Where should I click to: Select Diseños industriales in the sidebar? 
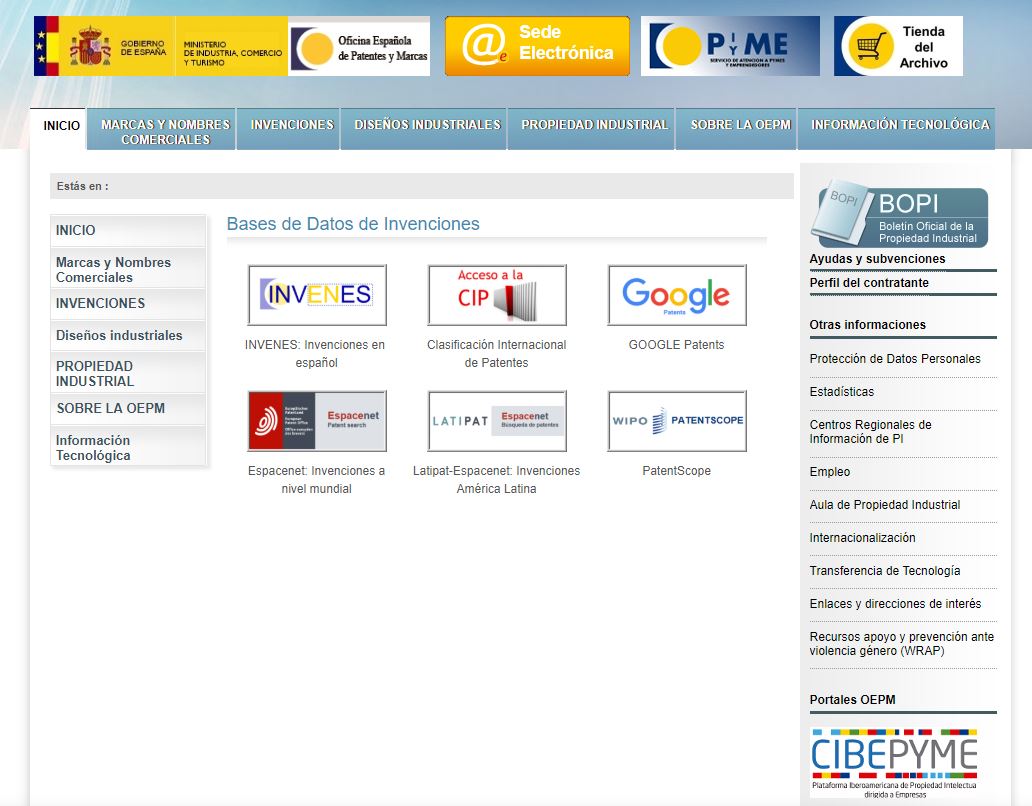(x=128, y=336)
